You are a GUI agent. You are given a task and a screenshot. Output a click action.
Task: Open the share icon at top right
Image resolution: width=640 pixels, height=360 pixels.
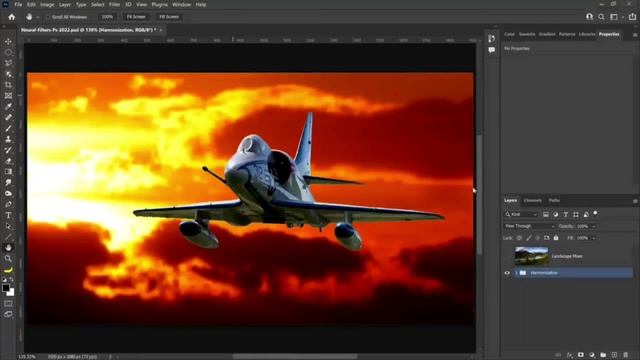632,17
